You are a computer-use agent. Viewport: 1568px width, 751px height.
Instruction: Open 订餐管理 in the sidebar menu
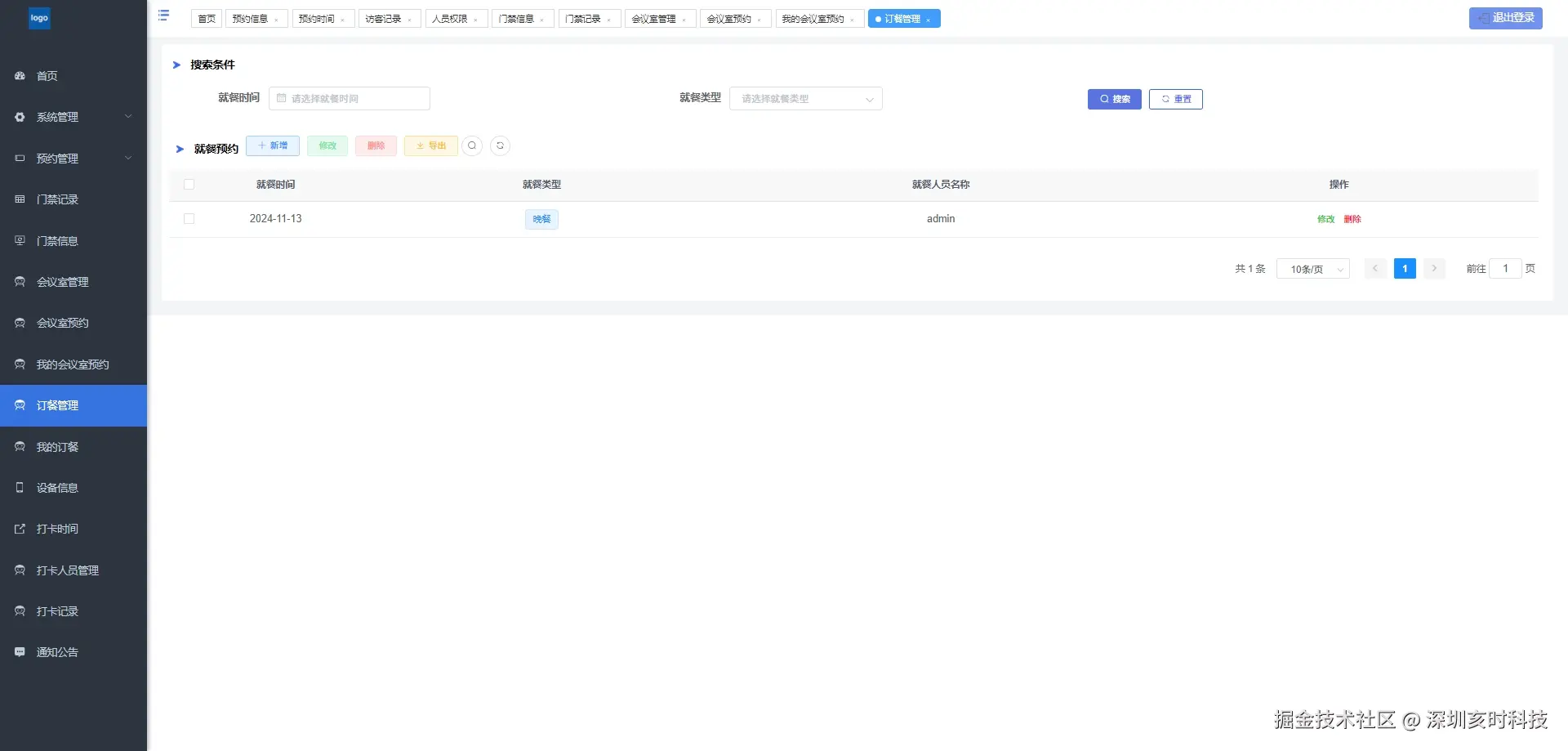pyautogui.click(x=73, y=405)
